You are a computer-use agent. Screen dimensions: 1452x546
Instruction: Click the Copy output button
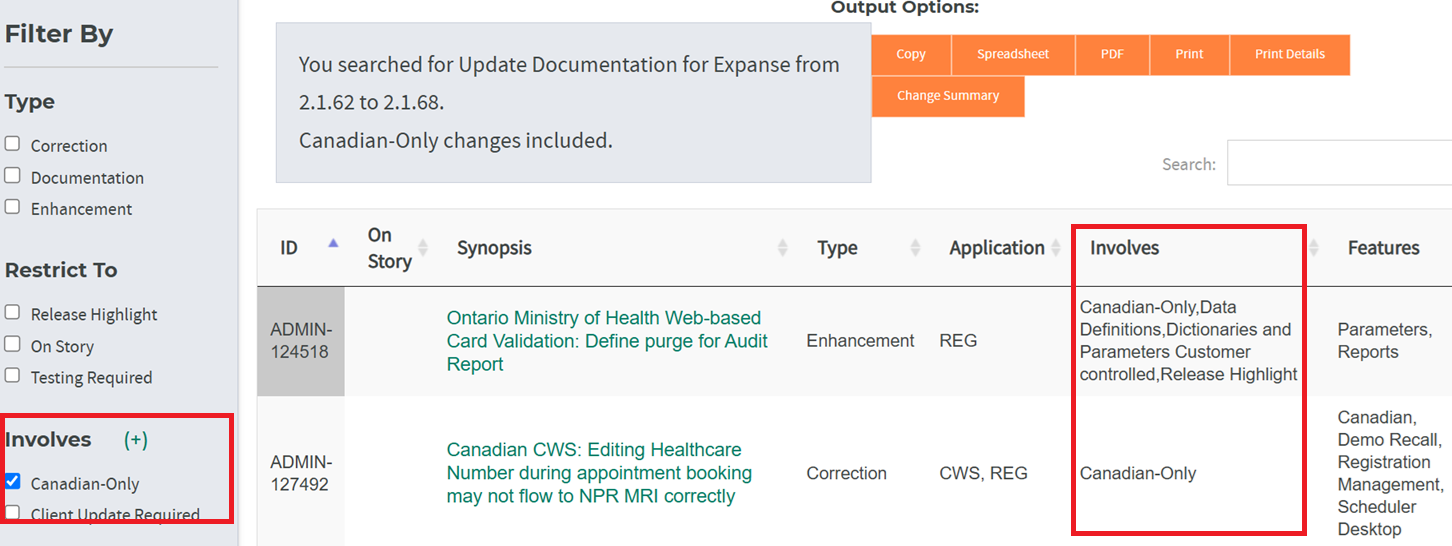(911, 55)
